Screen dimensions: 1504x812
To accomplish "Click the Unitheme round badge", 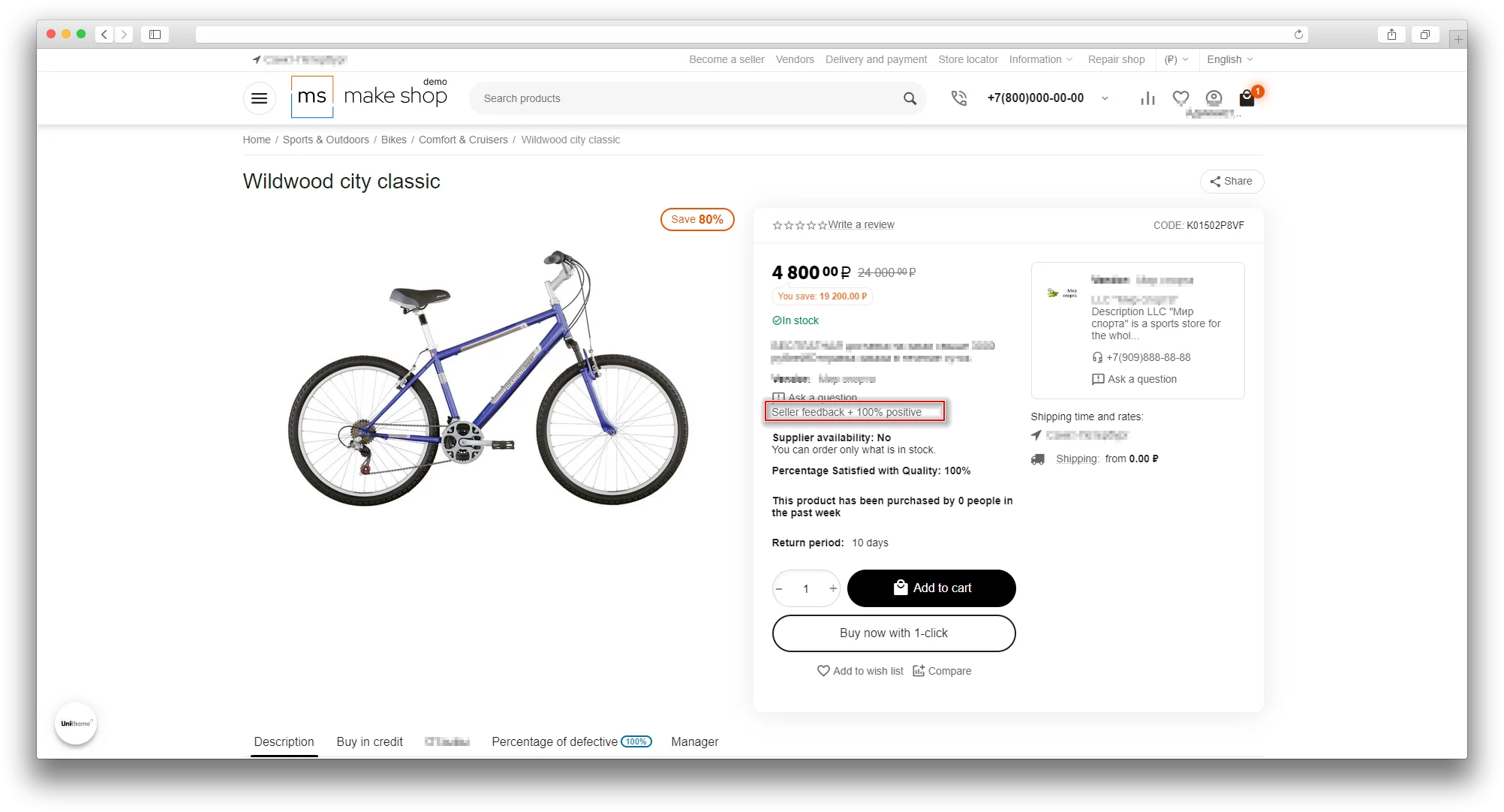I will coord(76,723).
